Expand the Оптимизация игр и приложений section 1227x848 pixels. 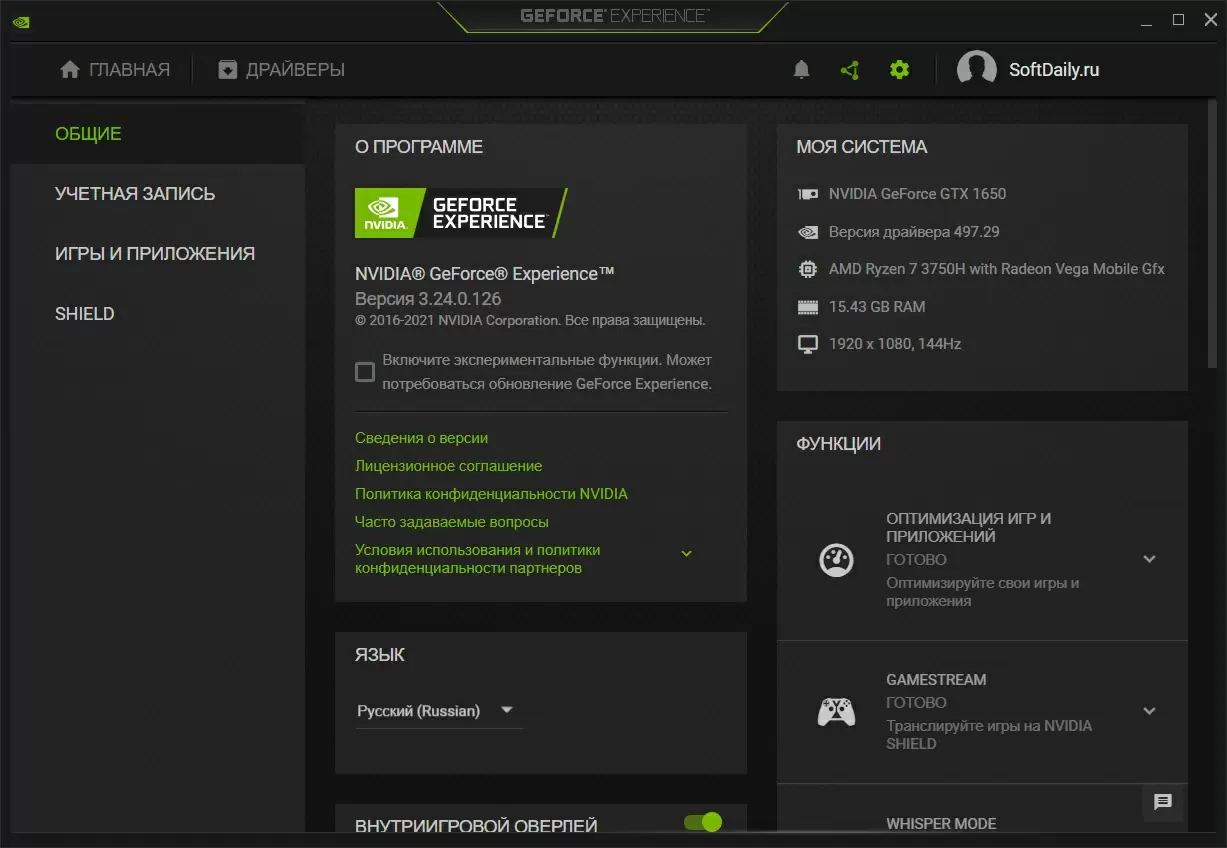pos(1149,559)
